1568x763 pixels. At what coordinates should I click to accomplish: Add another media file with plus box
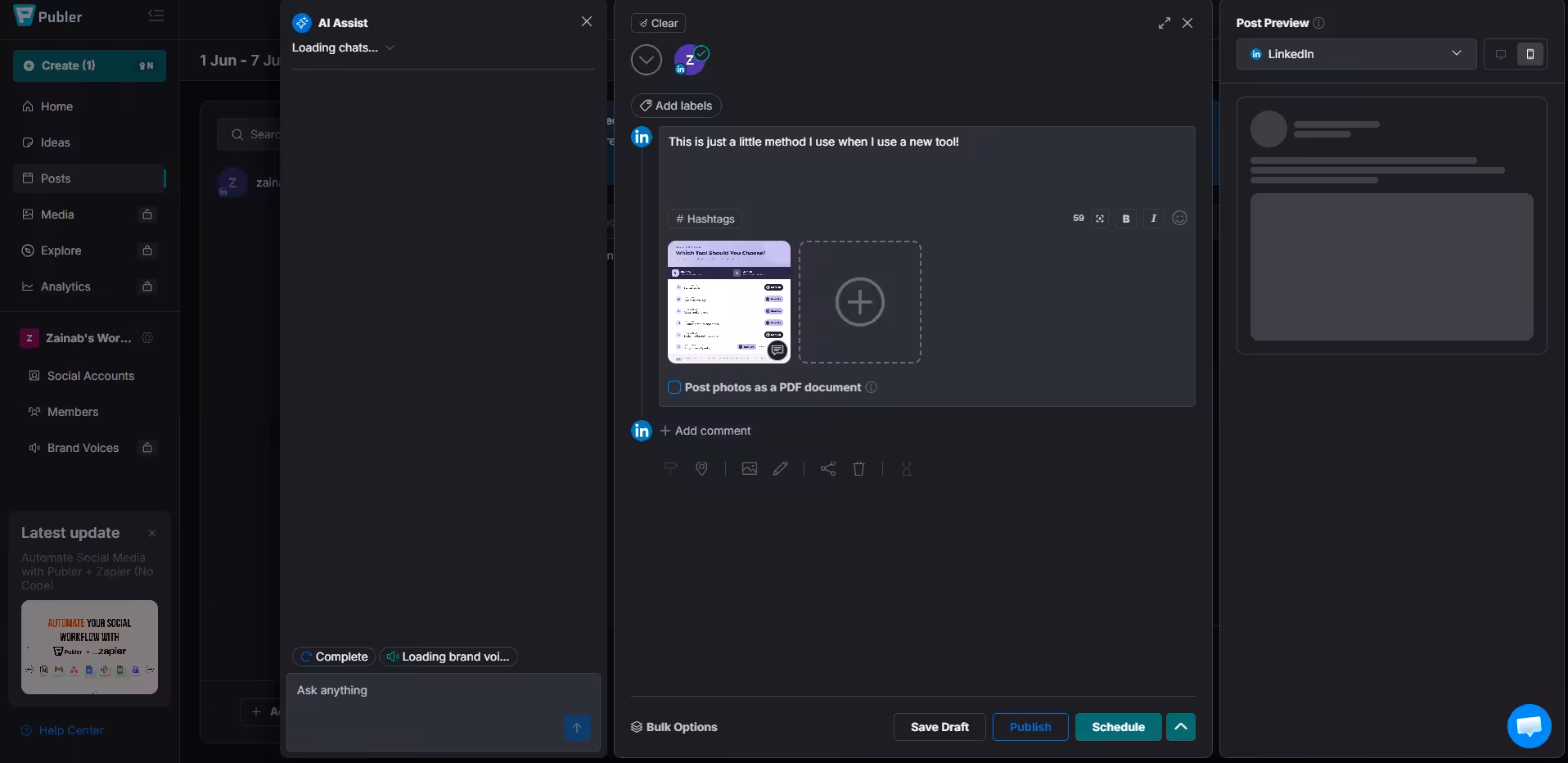coord(860,302)
